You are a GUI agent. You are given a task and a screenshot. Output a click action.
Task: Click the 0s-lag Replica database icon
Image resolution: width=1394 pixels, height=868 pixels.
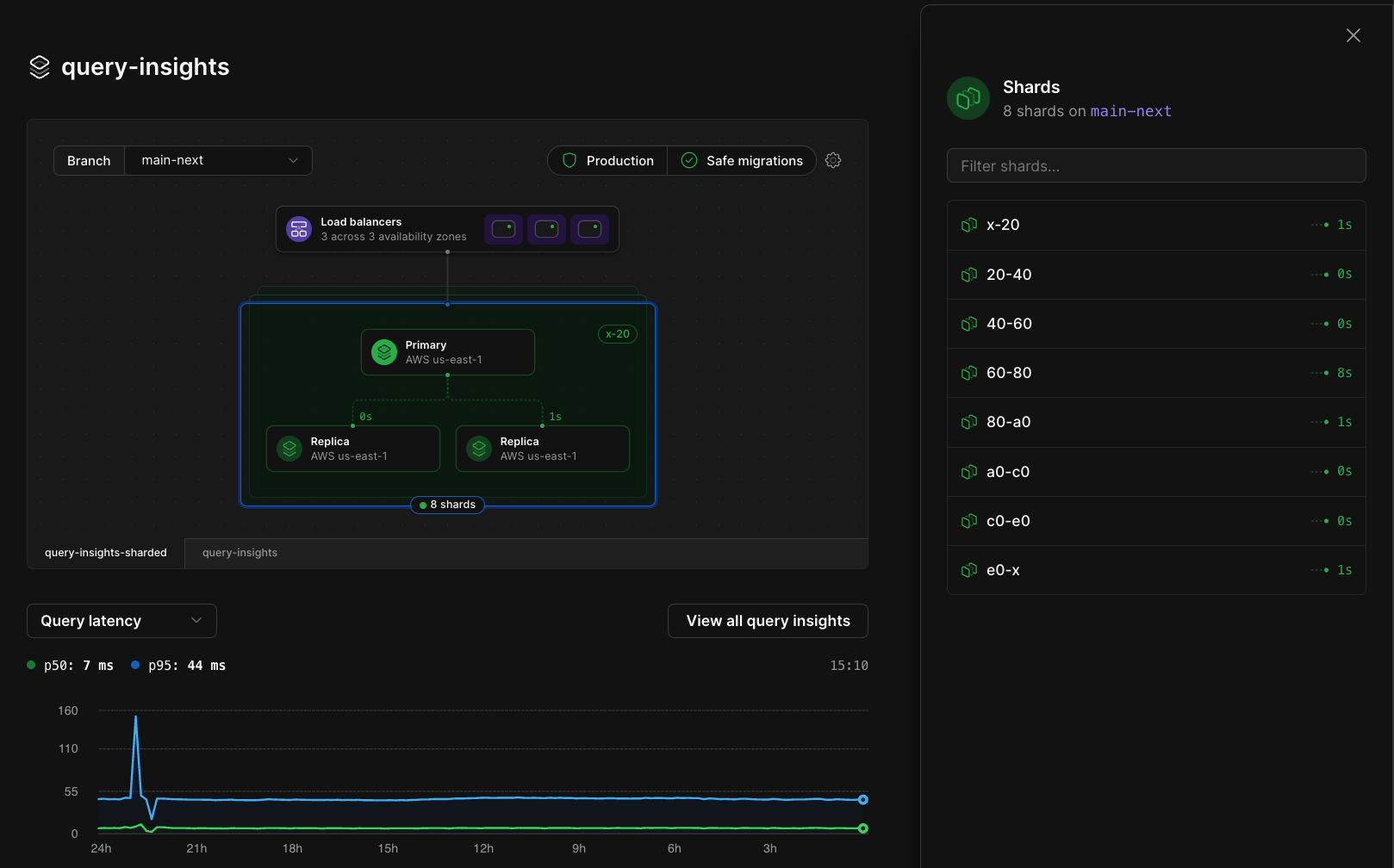point(289,449)
